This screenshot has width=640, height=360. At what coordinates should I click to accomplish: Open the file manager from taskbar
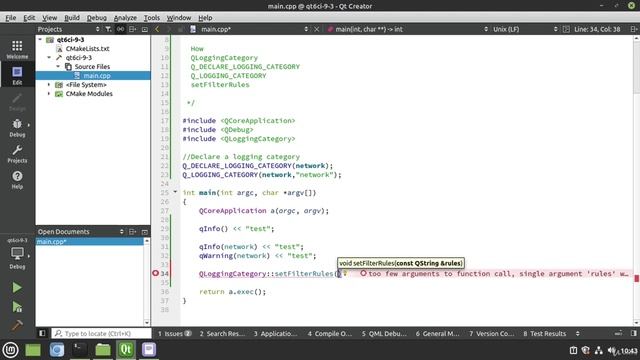coord(103,350)
